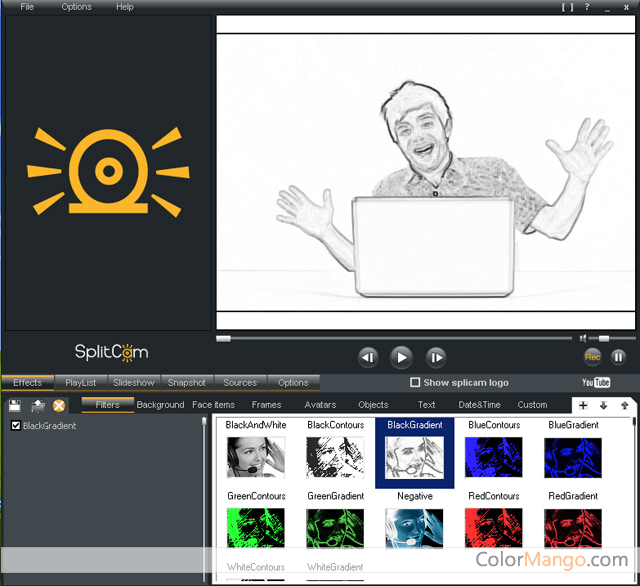Viewport: 640px width, 586px height.
Task: Open the Options menu in menu bar
Action: coord(76,7)
